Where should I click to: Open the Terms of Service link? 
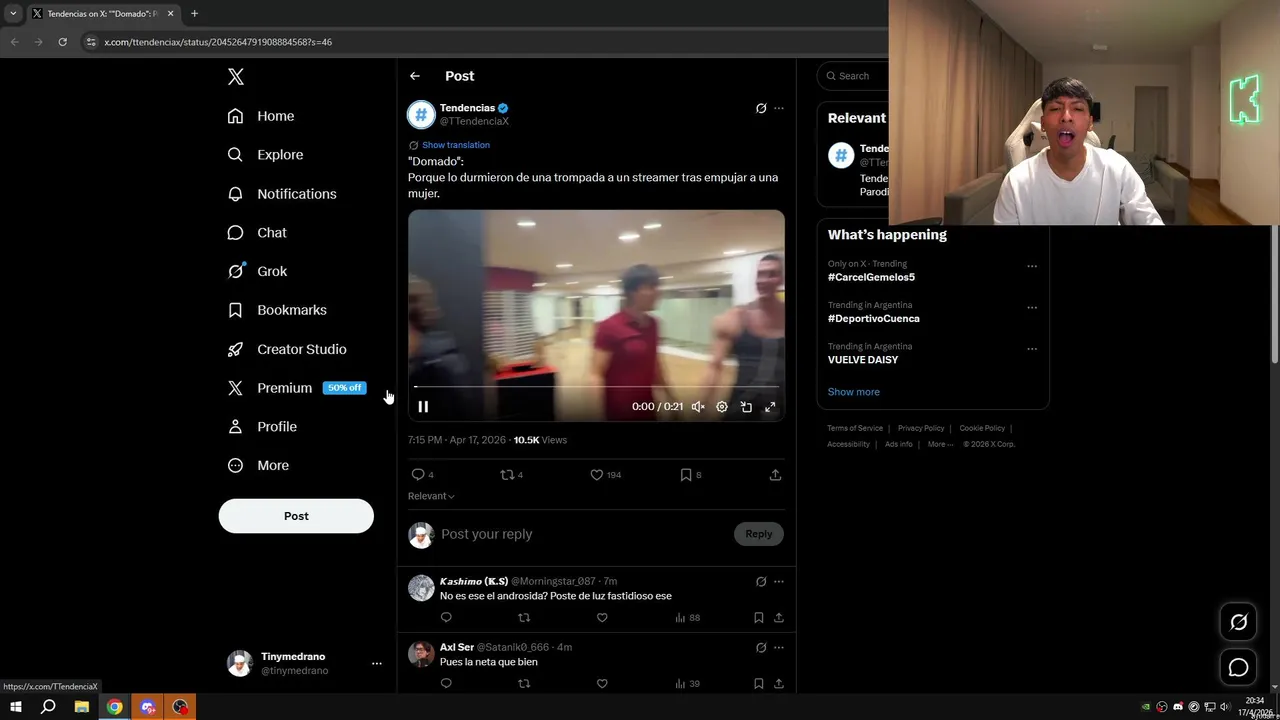[855, 428]
